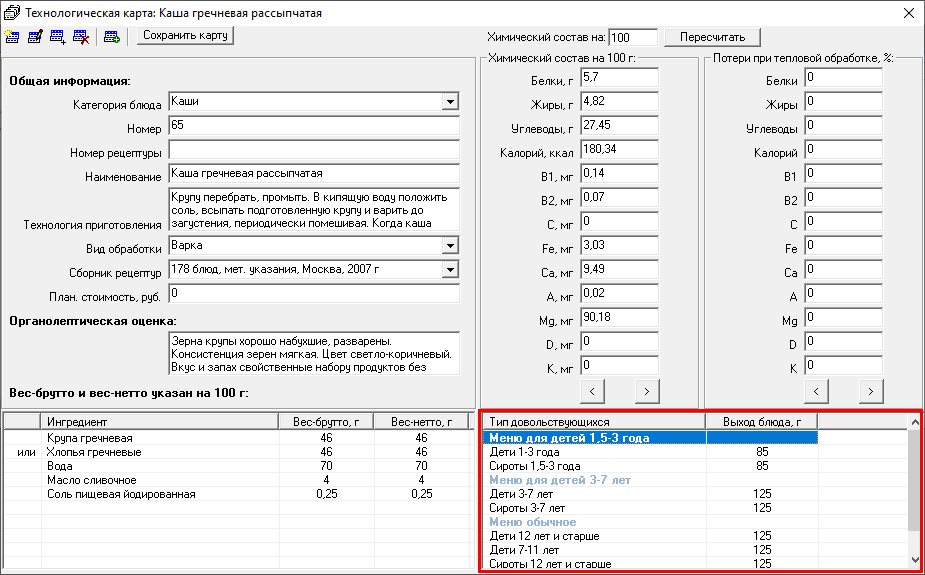Click the delete record icon with red X

81,37
